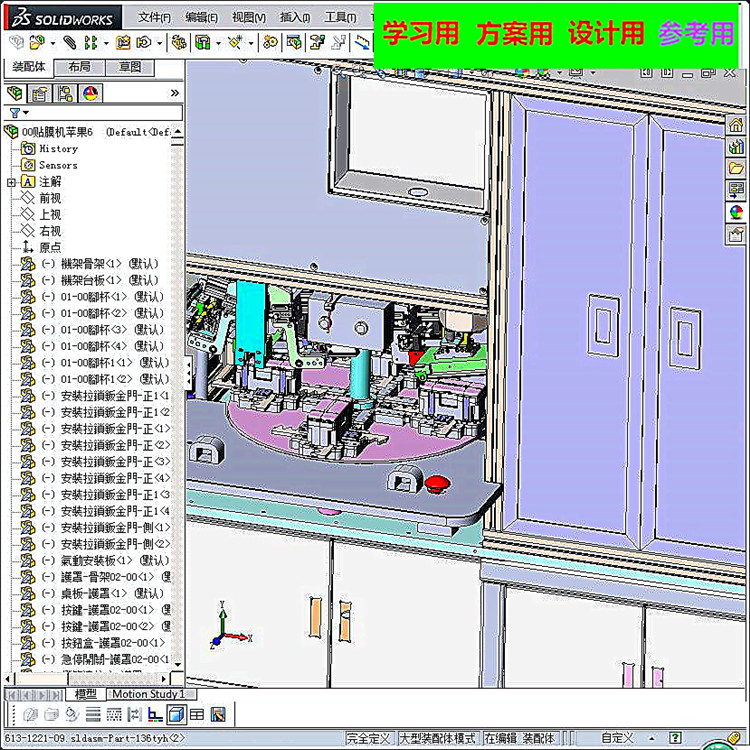The width and height of the screenshot is (750, 750).
Task: Open the dropdown arrow beside Reference Geometry
Action: [251, 44]
